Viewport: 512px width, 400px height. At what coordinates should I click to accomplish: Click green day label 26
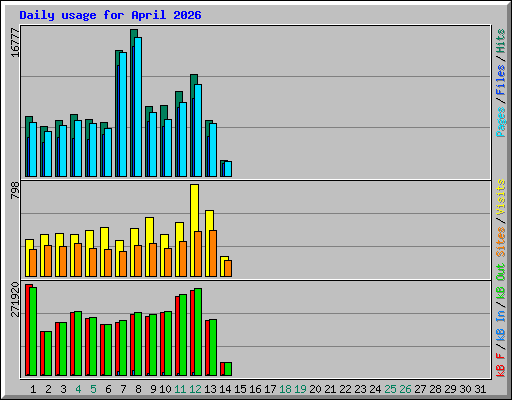coord(405,389)
